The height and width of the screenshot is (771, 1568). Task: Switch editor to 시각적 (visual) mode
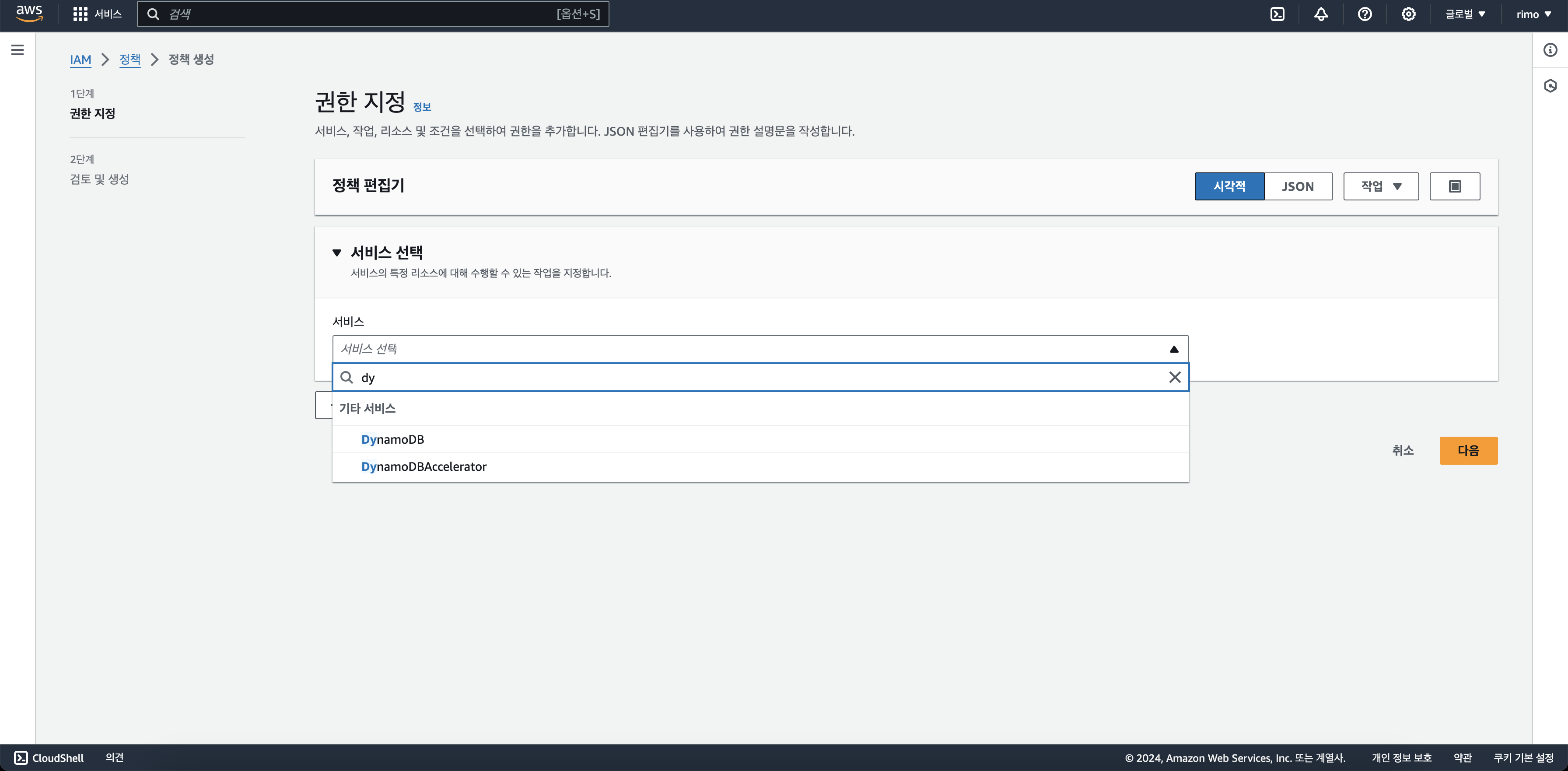coord(1229,186)
